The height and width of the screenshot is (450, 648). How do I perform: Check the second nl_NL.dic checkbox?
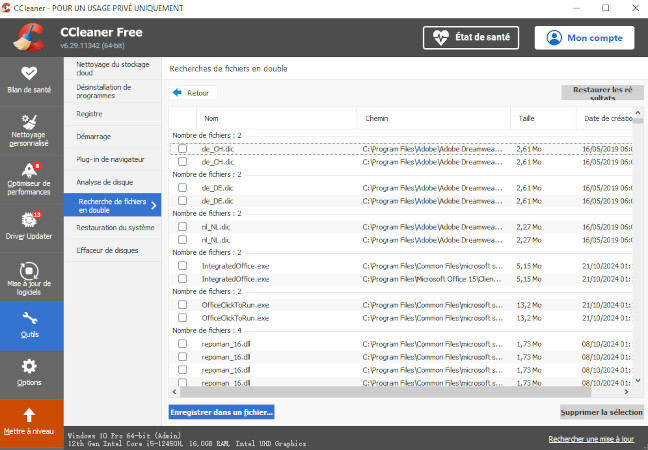(x=182, y=240)
